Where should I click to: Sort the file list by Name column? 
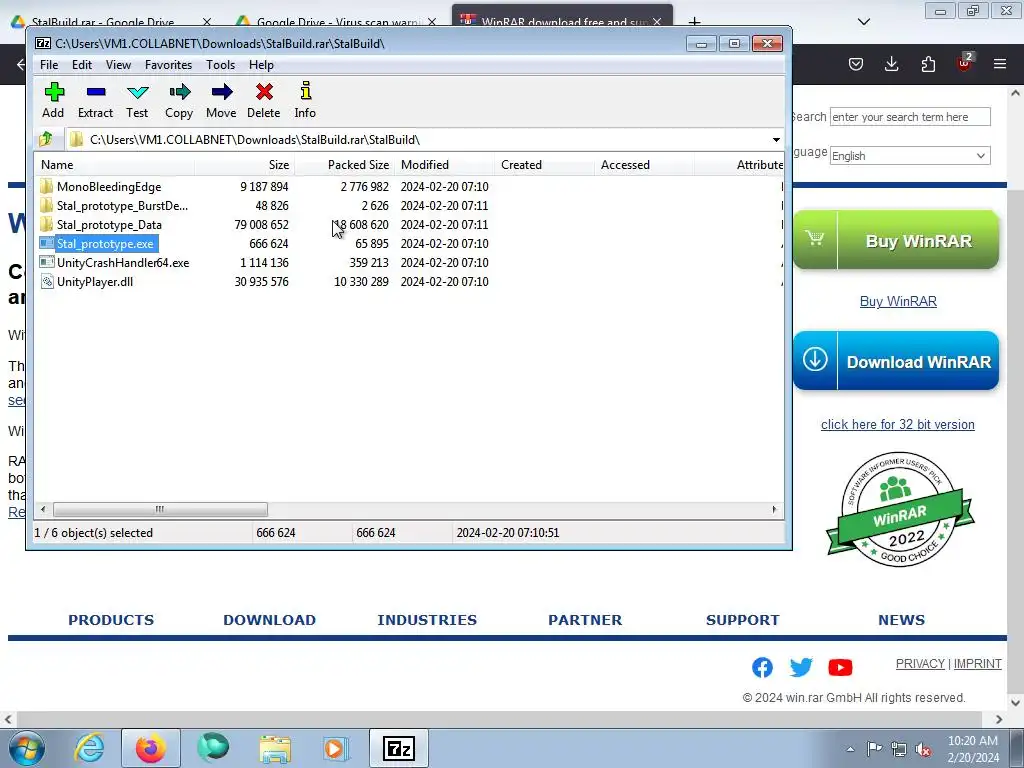tap(115, 165)
